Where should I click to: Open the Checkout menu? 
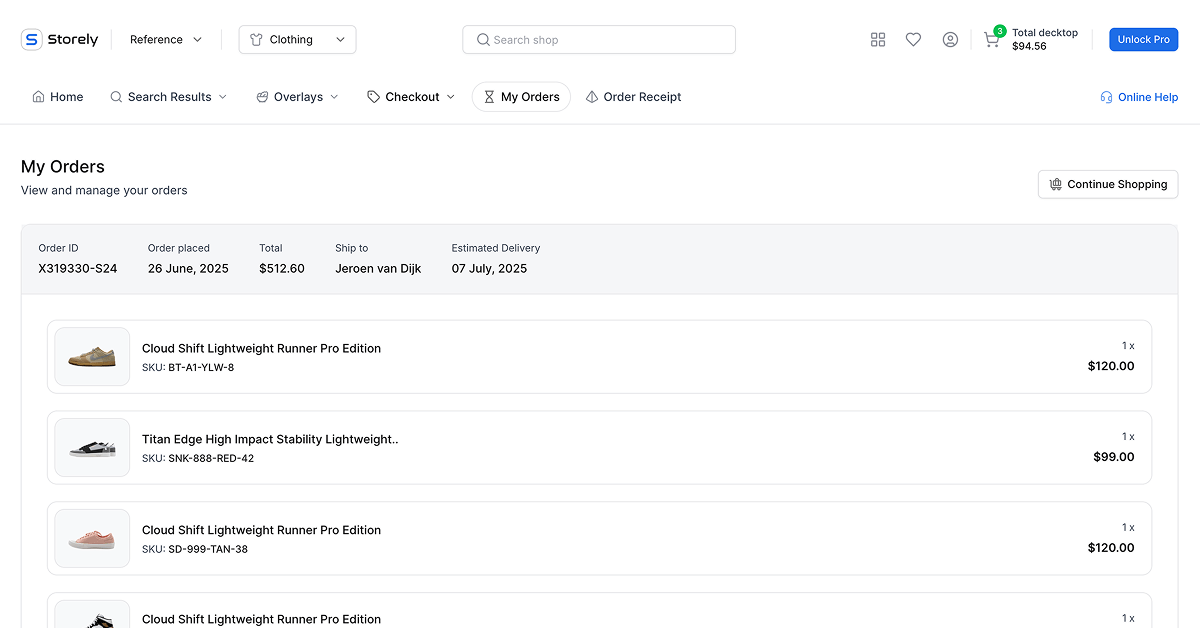(411, 97)
